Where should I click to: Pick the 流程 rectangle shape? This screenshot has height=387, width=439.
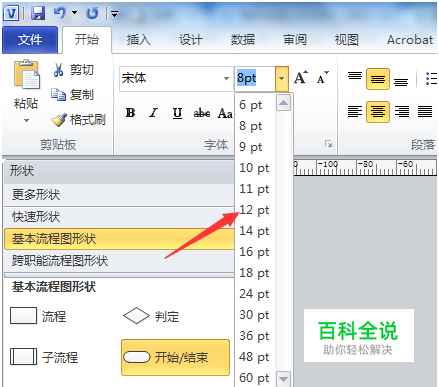(x=38, y=316)
